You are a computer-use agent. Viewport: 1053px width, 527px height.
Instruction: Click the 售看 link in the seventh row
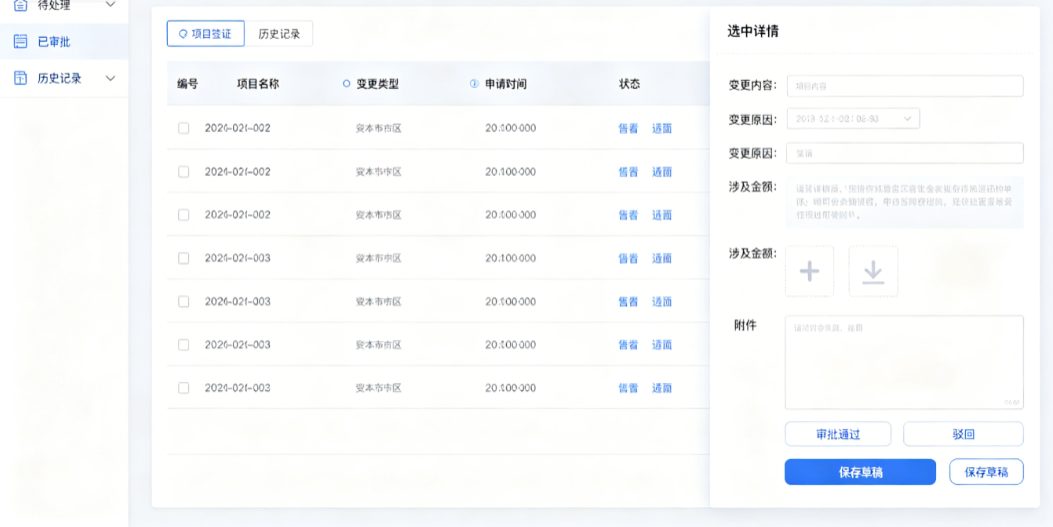628,388
